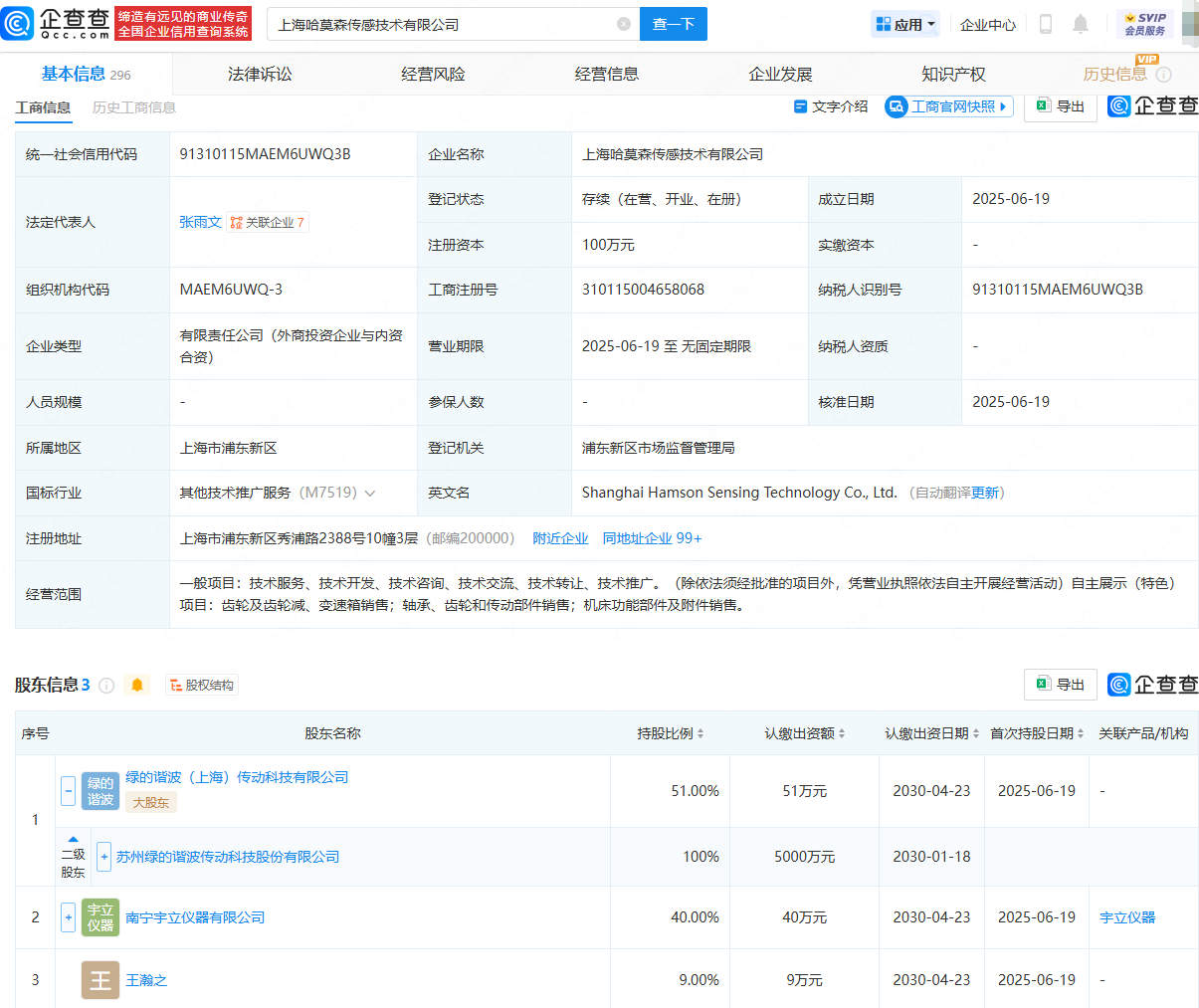The image size is (1199, 1008).
Task: Open 同地址企业 99+ link
Action: [x=653, y=538]
